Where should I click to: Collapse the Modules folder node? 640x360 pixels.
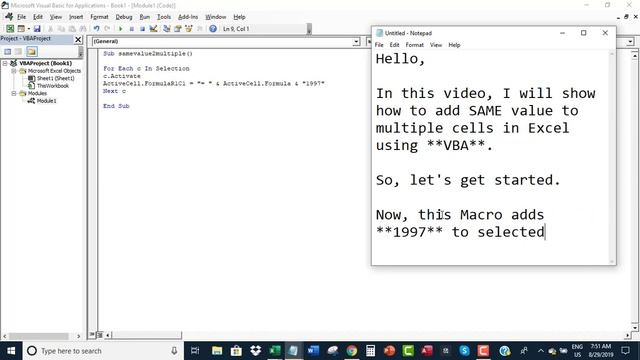(x=14, y=93)
